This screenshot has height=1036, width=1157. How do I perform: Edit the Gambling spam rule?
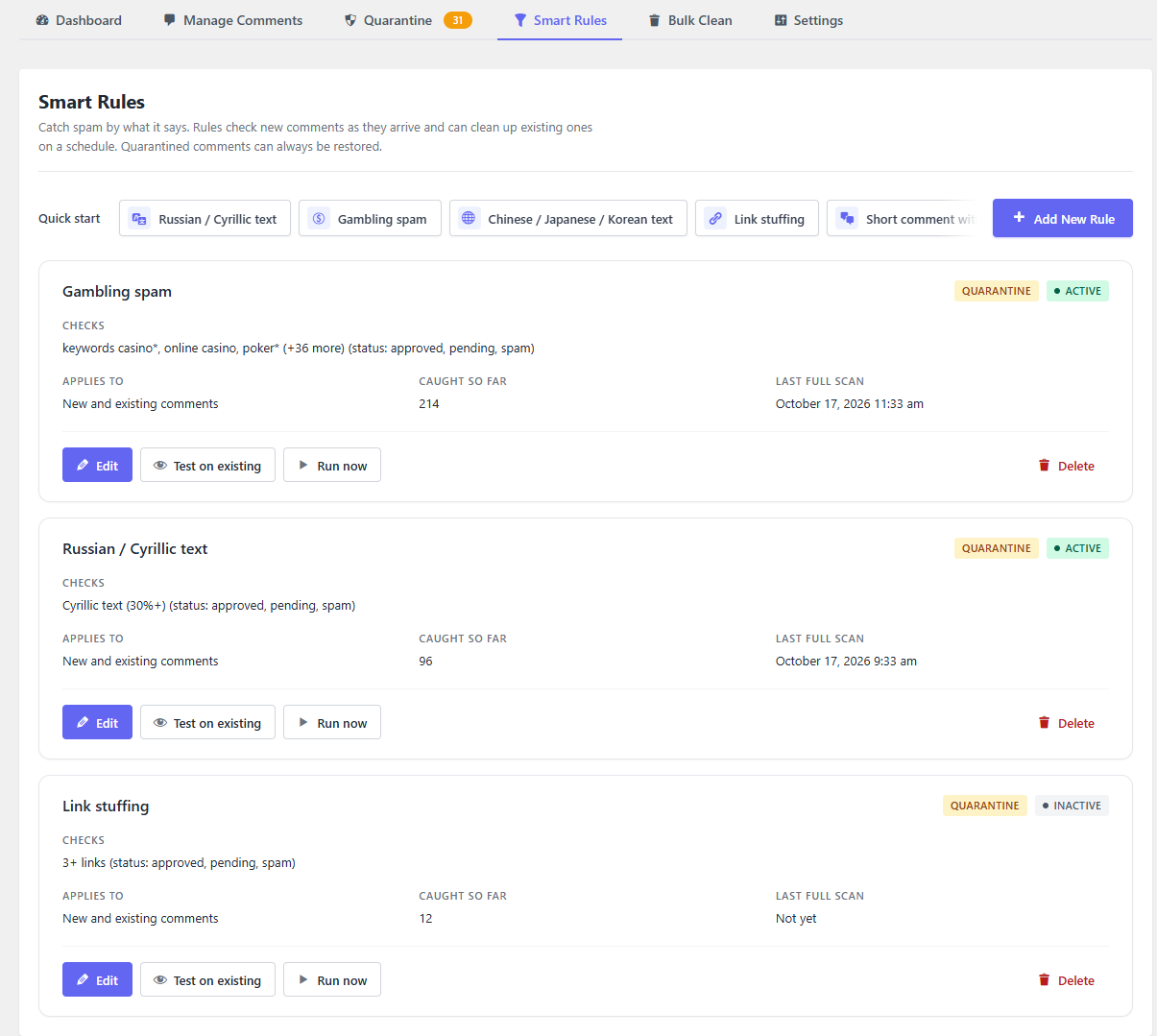97,465
